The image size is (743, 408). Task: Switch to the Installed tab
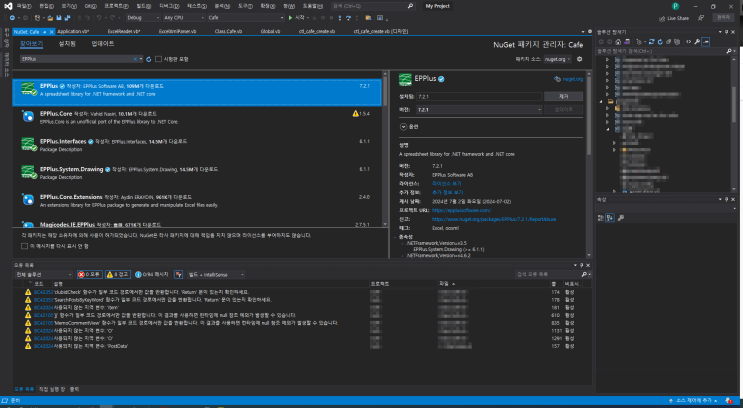[x=67, y=45]
